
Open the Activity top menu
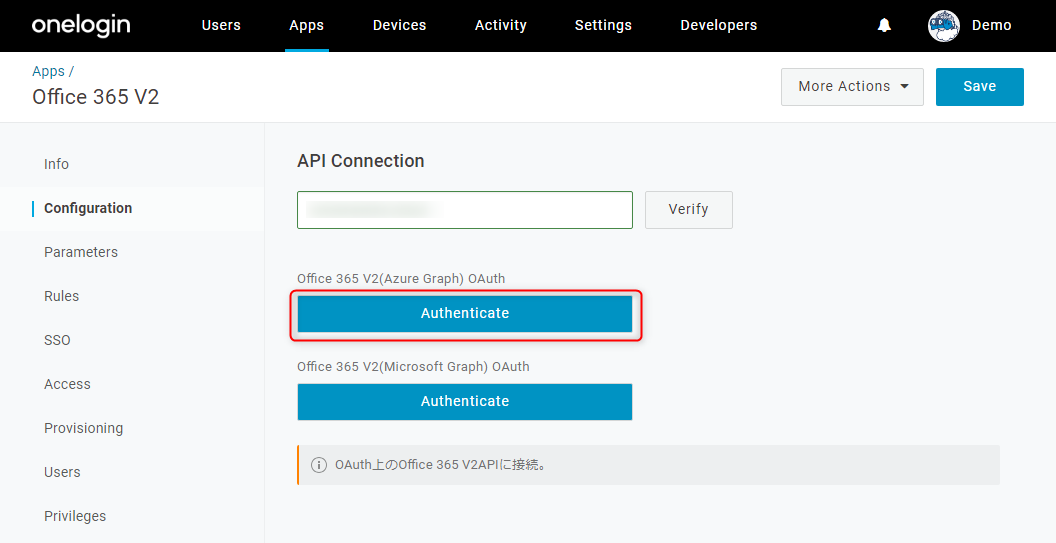500,26
